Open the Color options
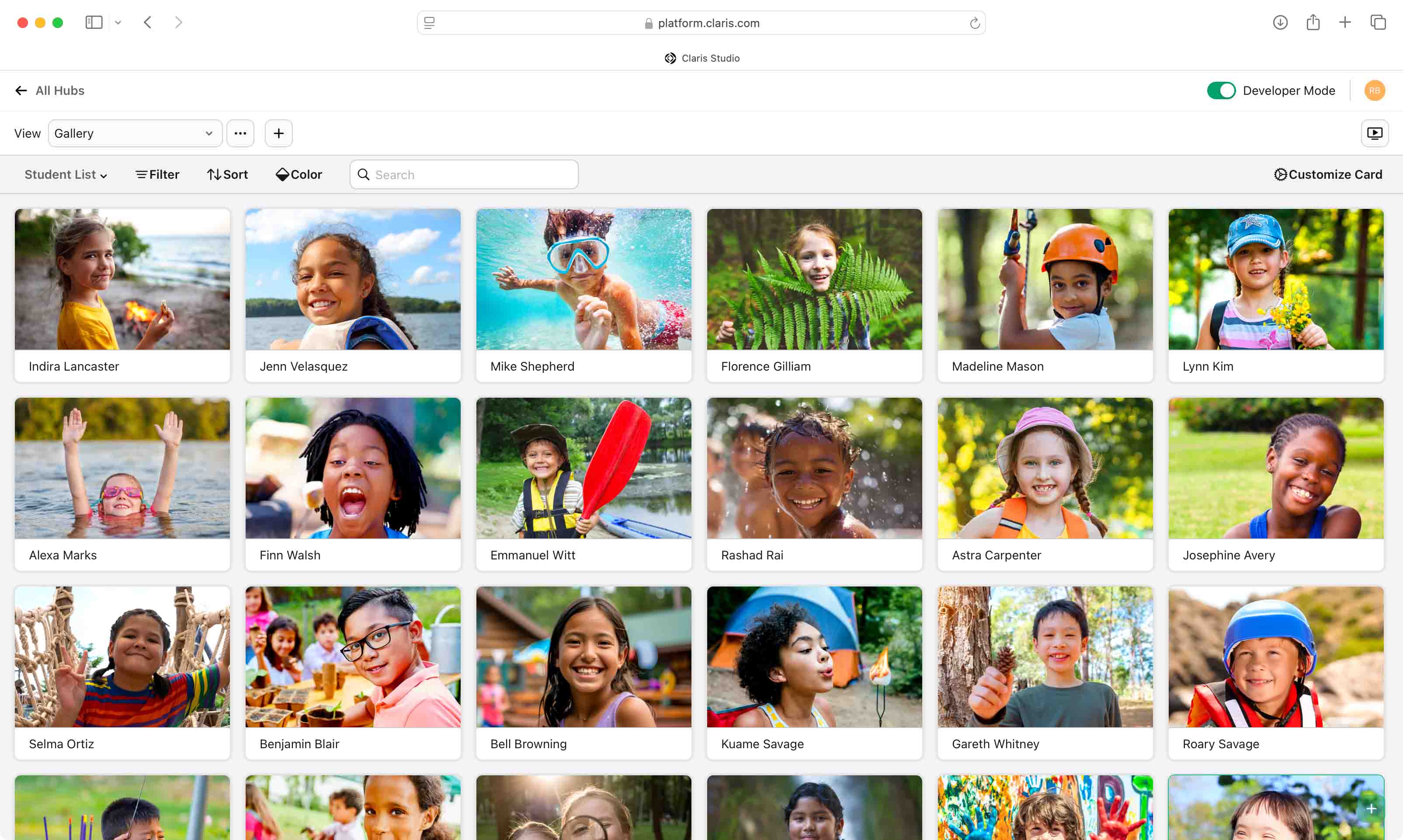The image size is (1403, 840). tap(299, 174)
